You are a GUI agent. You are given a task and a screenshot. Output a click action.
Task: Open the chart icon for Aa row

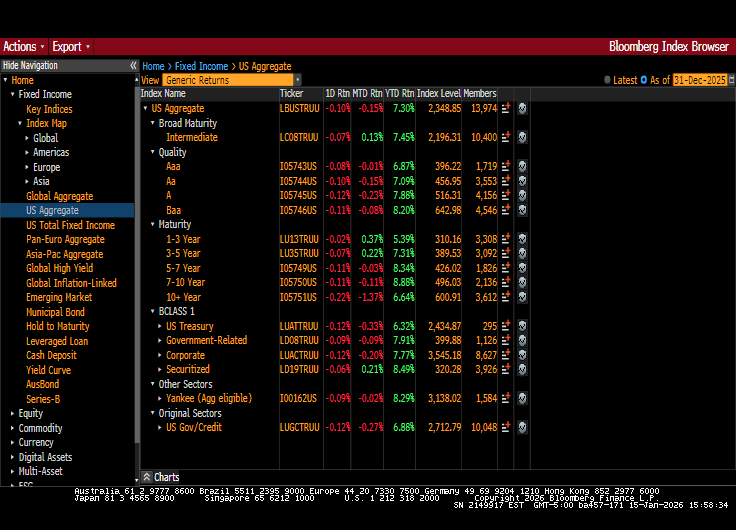click(x=522, y=181)
